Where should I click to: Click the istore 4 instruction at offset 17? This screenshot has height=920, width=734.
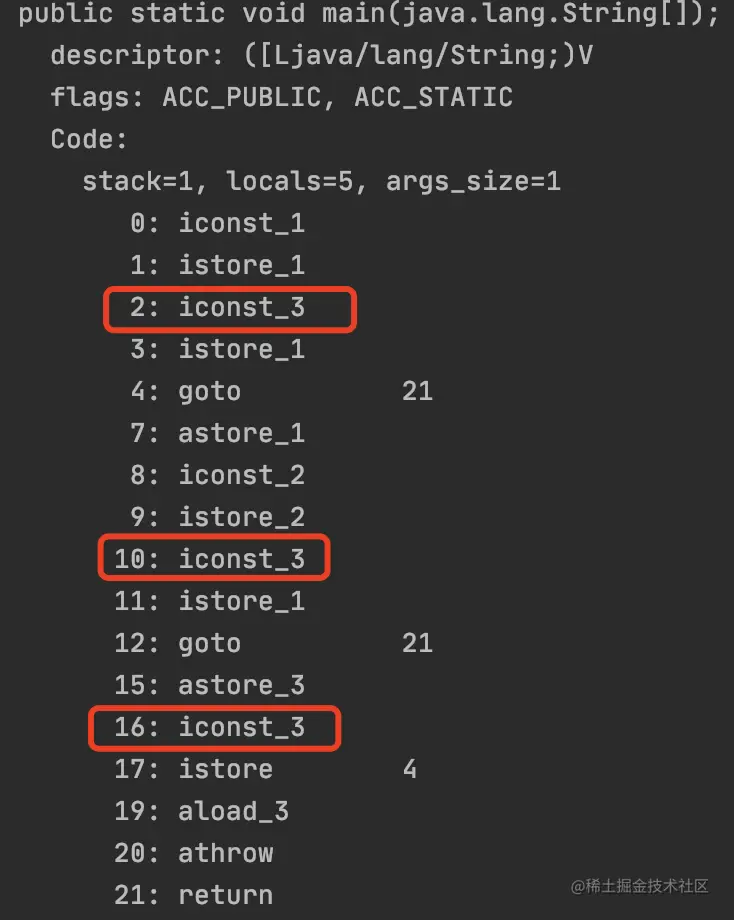click(x=266, y=770)
